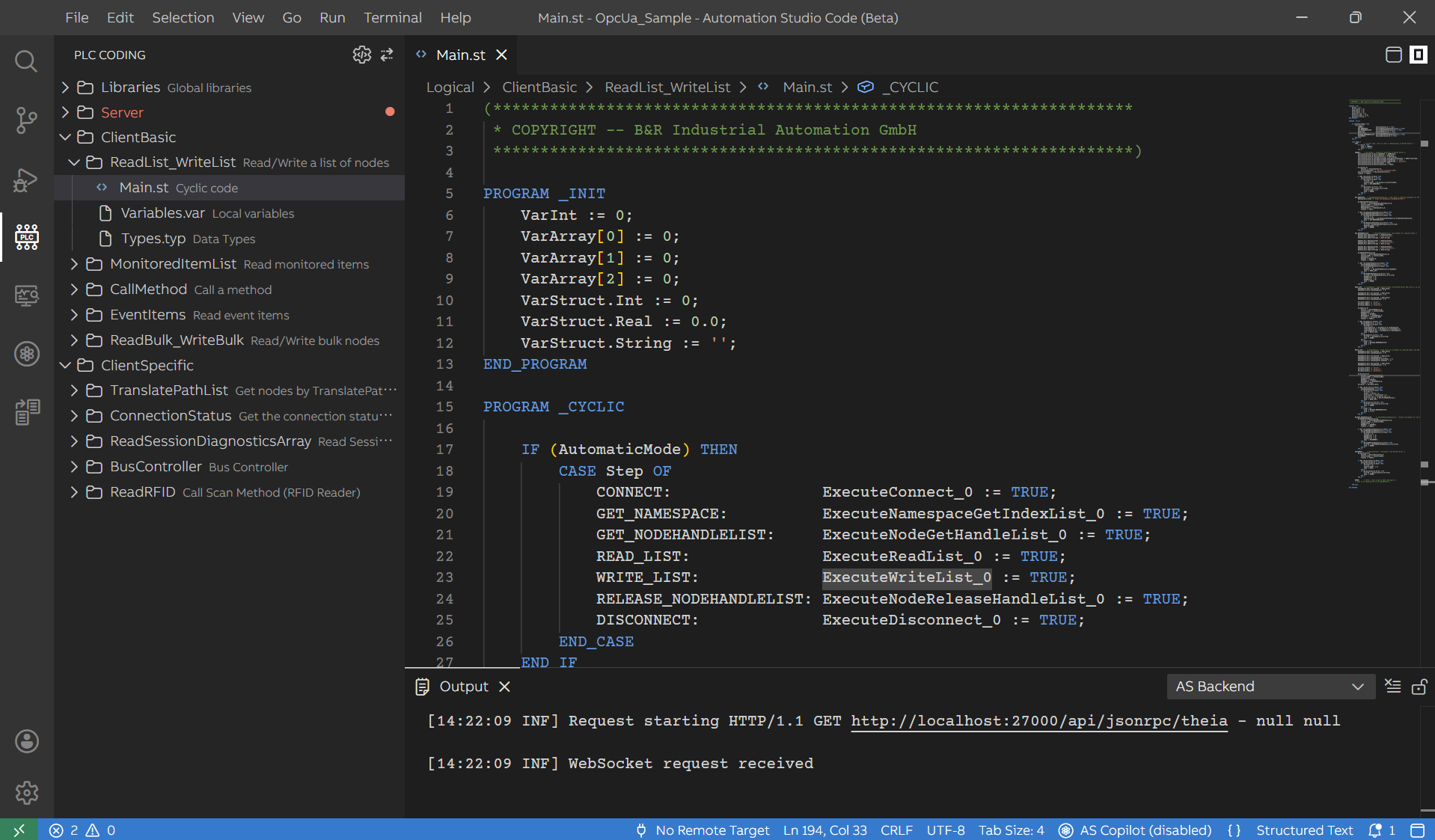Open the File menu
The width and height of the screenshot is (1435, 840).
(x=77, y=17)
